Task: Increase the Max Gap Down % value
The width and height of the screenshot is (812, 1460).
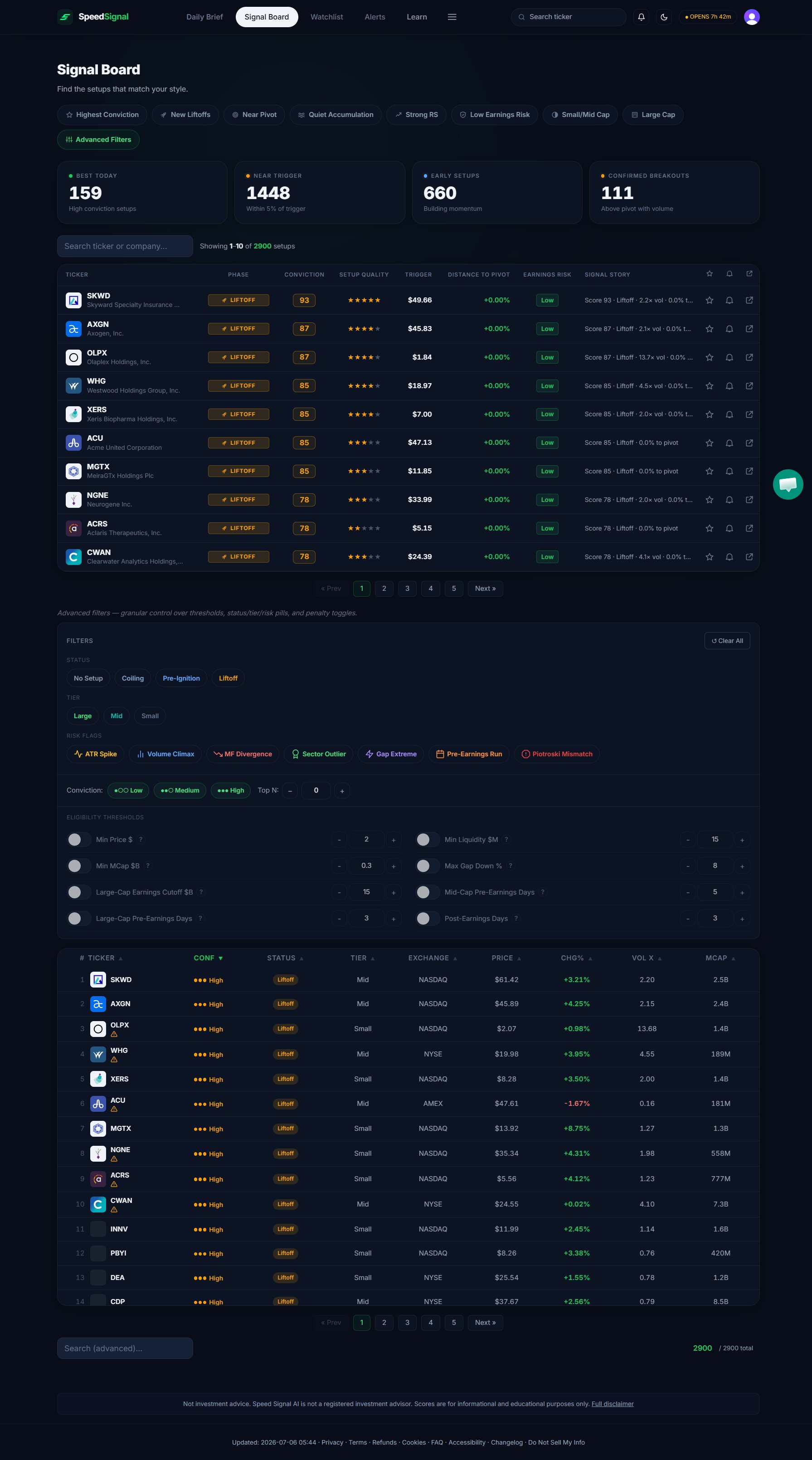Action: [742, 866]
